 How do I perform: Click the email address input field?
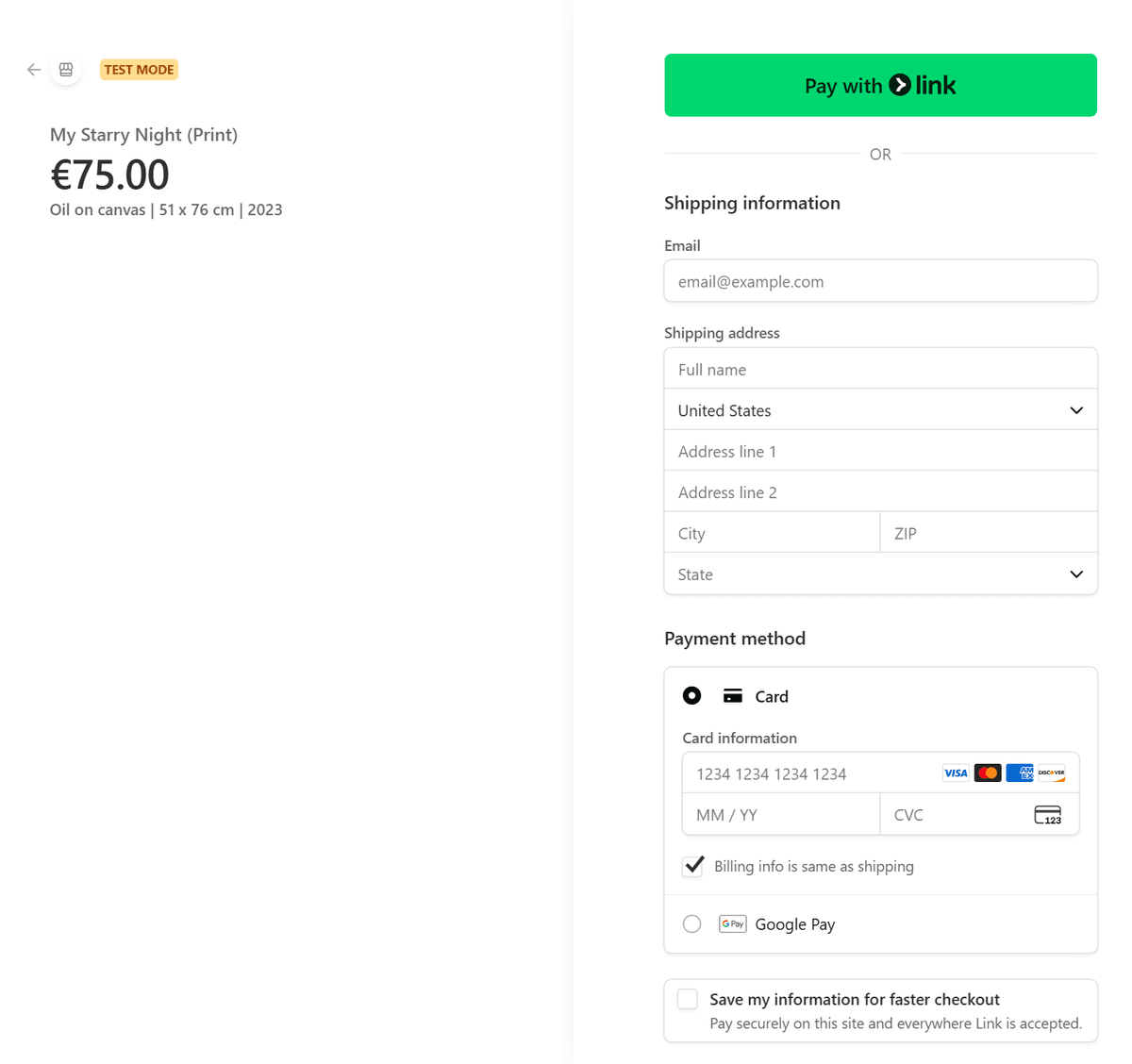(880, 280)
